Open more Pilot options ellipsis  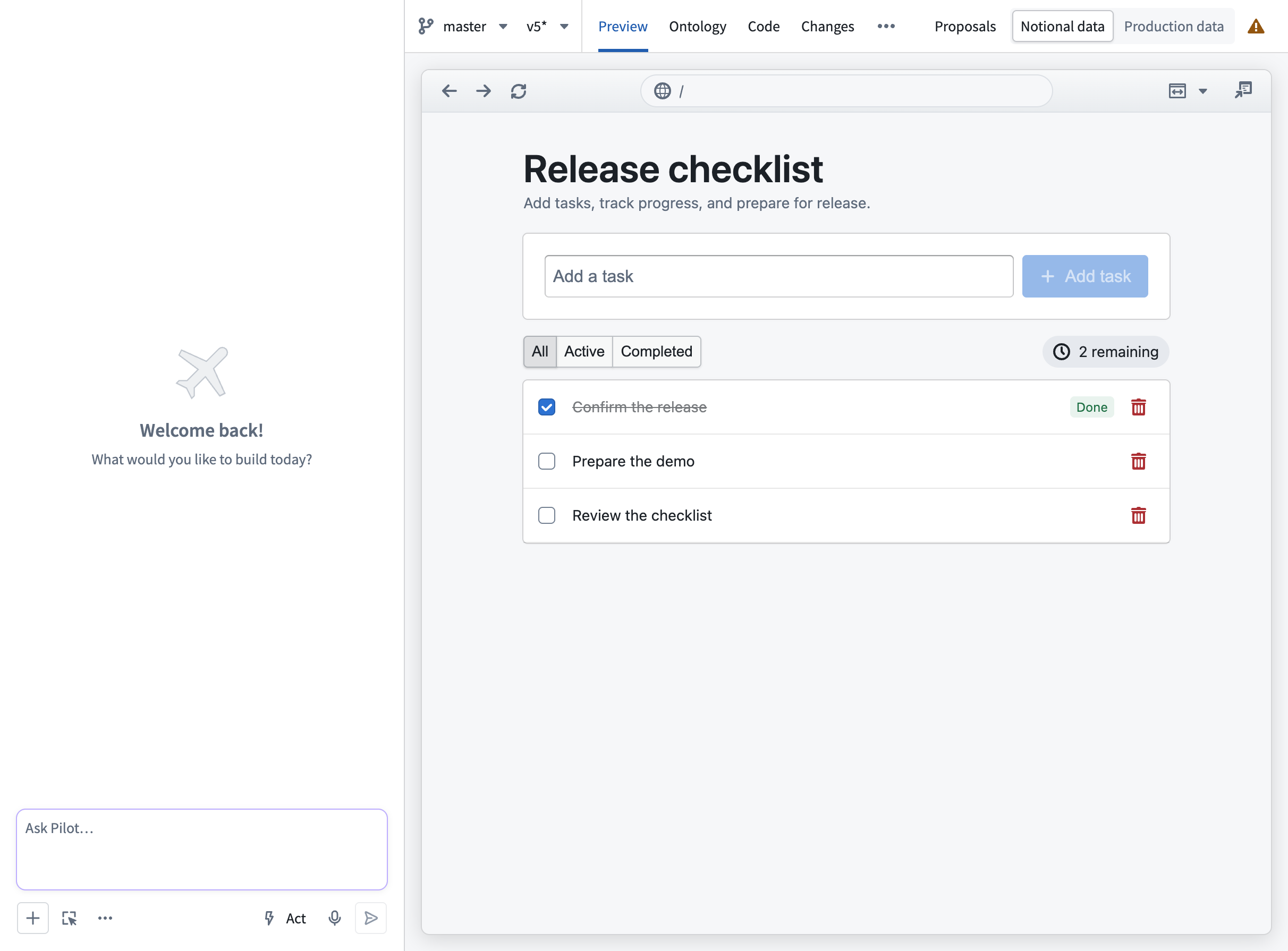tap(105, 918)
